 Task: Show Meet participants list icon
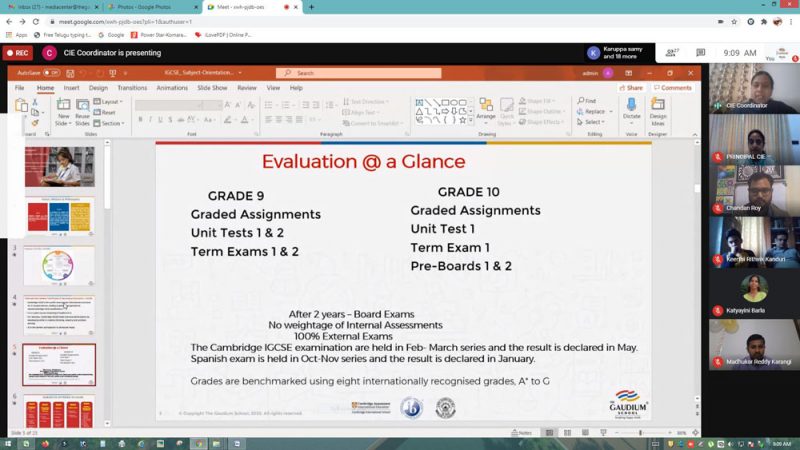click(672, 53)
